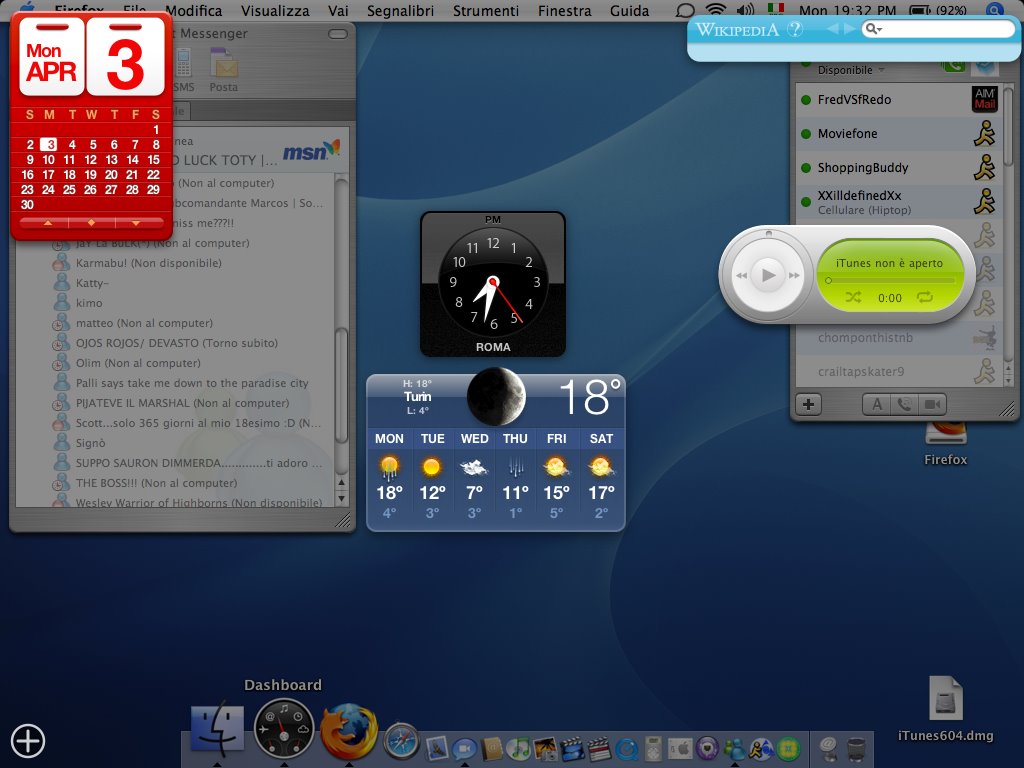Open the Disponibile status dropdown

[851, 70]
